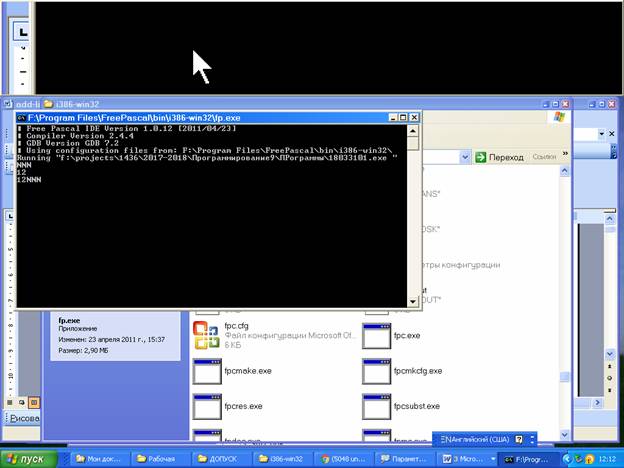This screenshot has width=624, height=468.
Task: Click the console scrollbar down arrow
Action: [x=413, y=302]
